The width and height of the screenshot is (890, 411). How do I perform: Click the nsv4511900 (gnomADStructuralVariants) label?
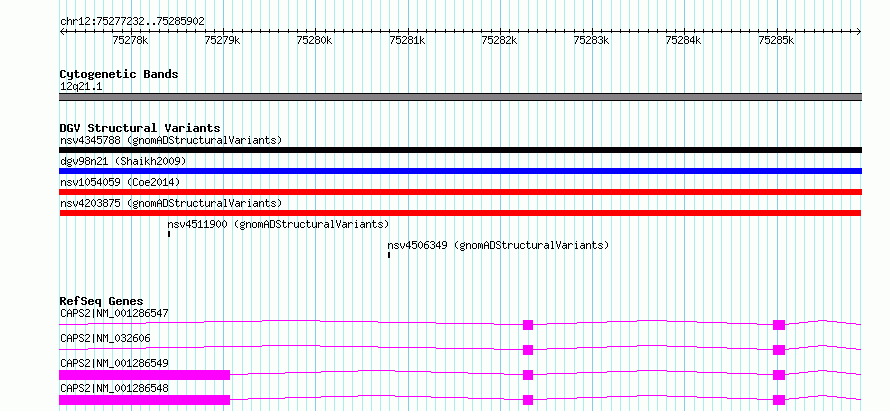coord(278,224)
